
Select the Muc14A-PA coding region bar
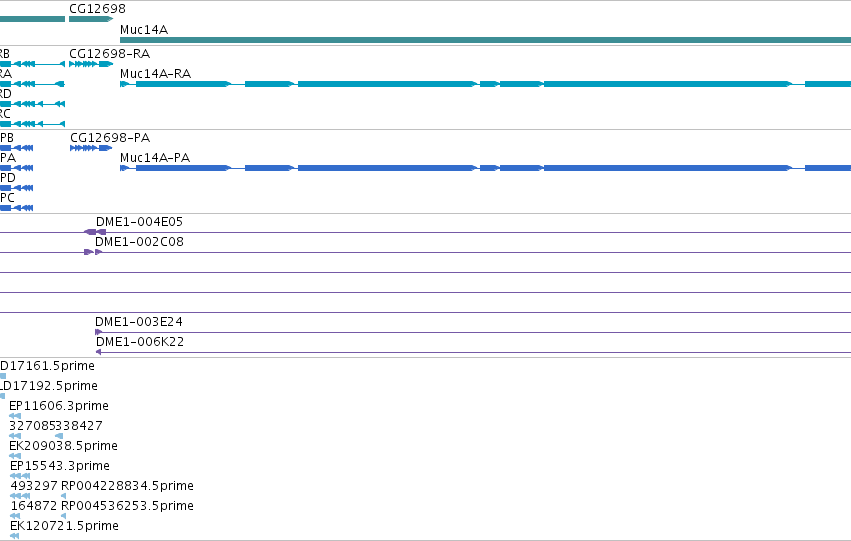coord(485,168)
